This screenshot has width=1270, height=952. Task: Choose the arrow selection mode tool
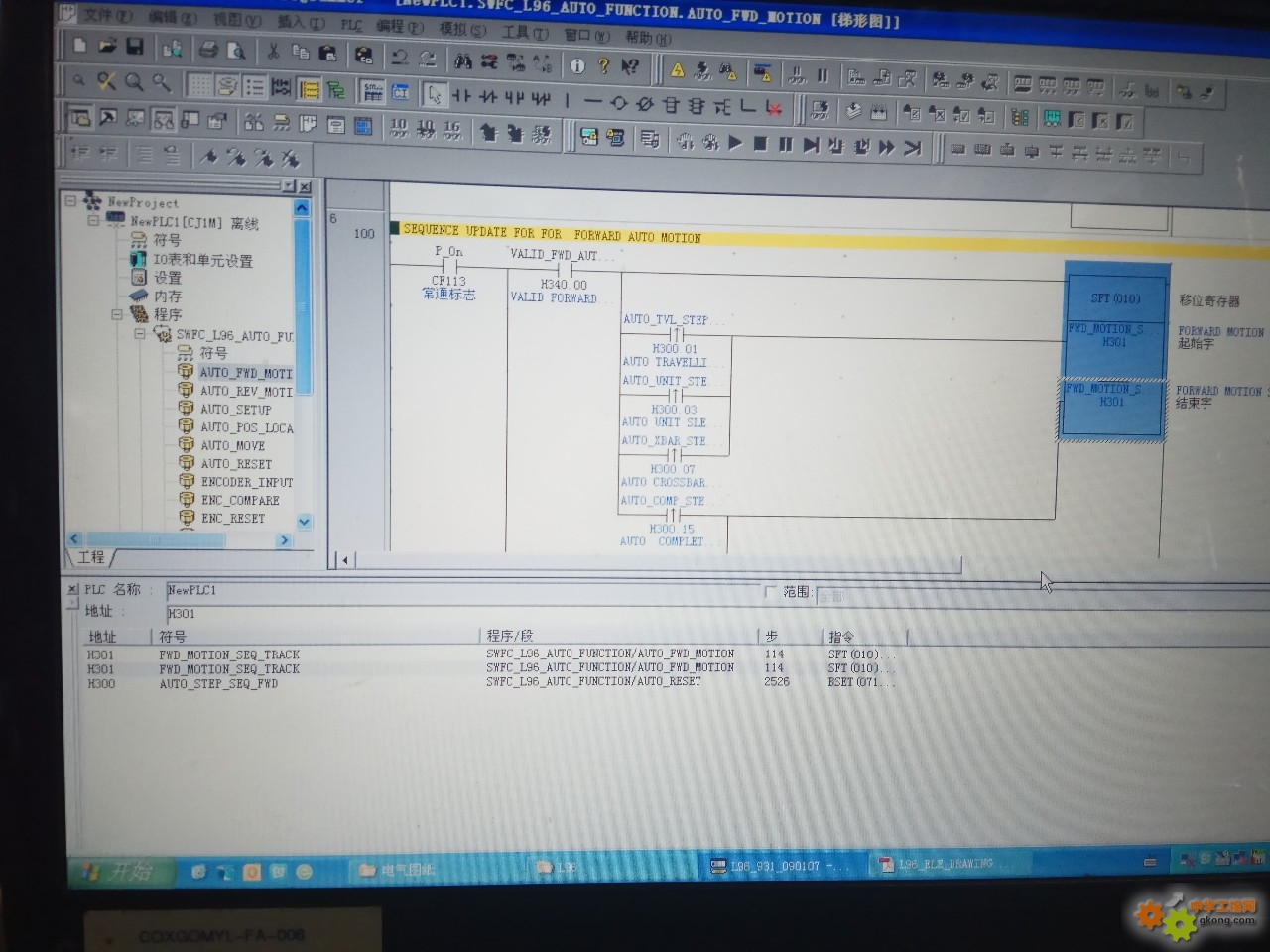point(434,94)
